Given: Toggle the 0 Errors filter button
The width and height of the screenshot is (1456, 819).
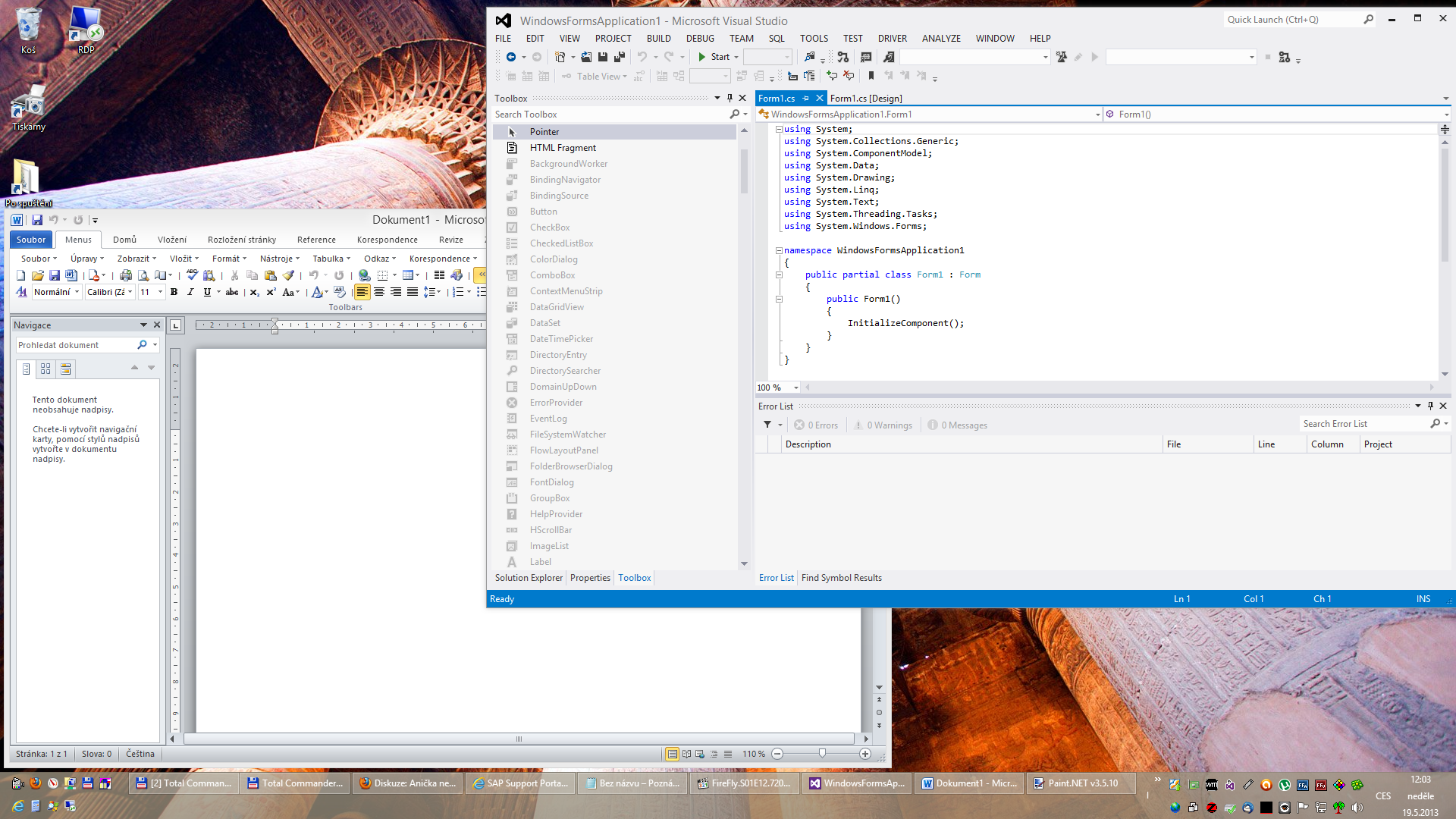Looking at the screenshot, I should coord(816,425).
